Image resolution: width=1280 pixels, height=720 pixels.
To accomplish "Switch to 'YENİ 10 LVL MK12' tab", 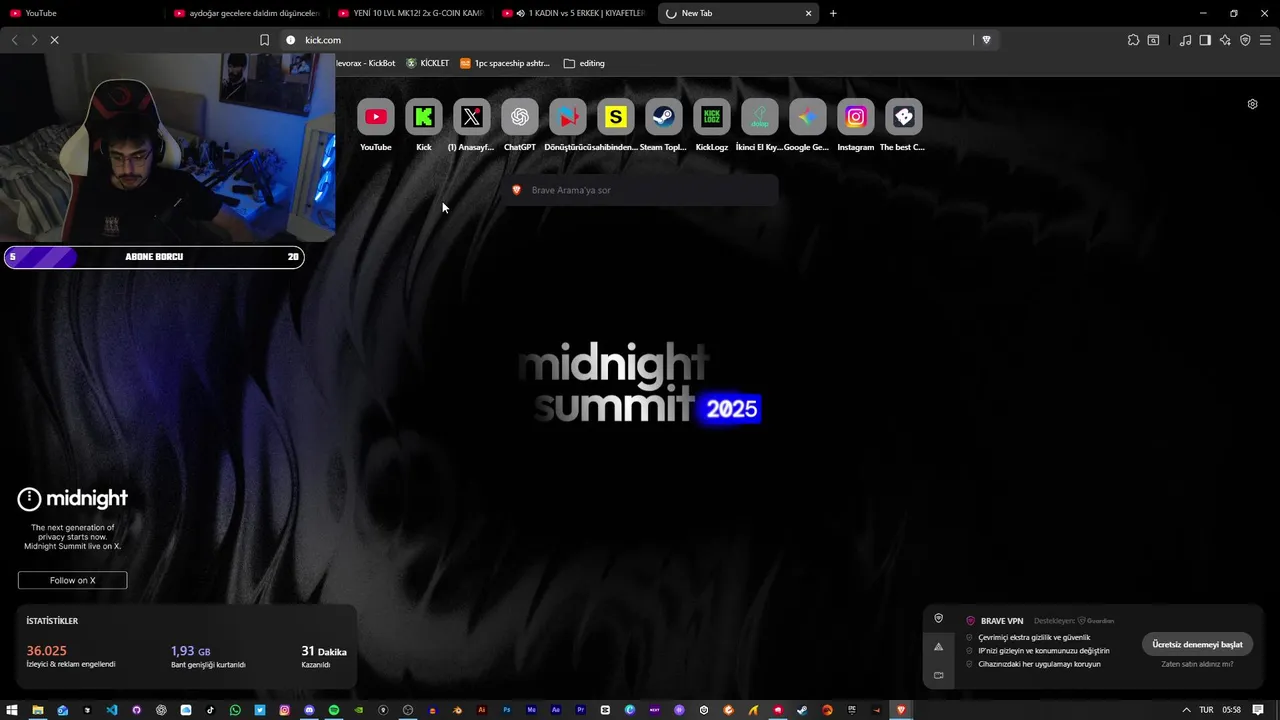I will coord(410,13).
